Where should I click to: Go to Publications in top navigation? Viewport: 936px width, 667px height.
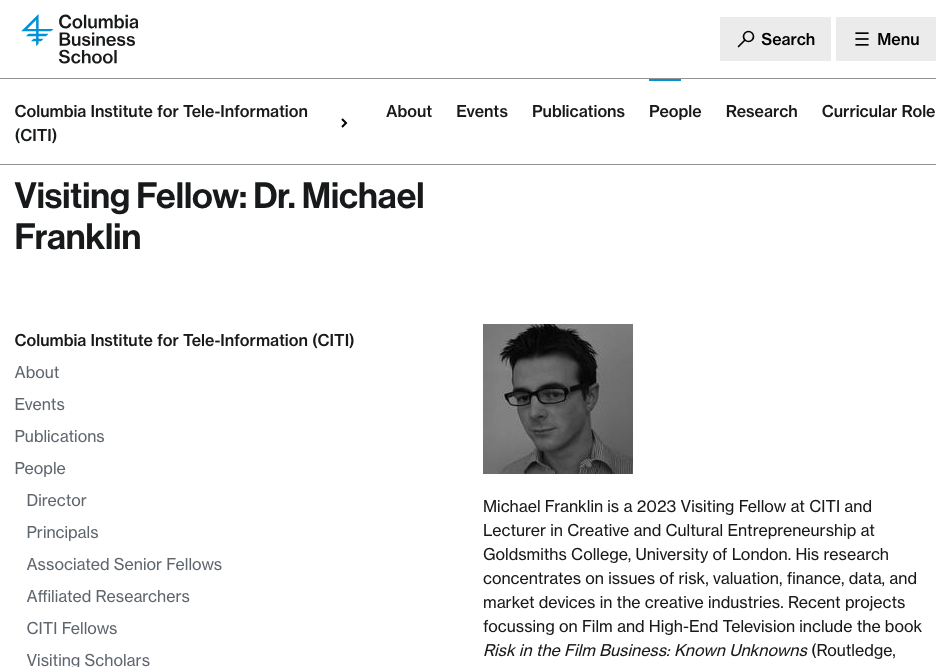(578, 111)
